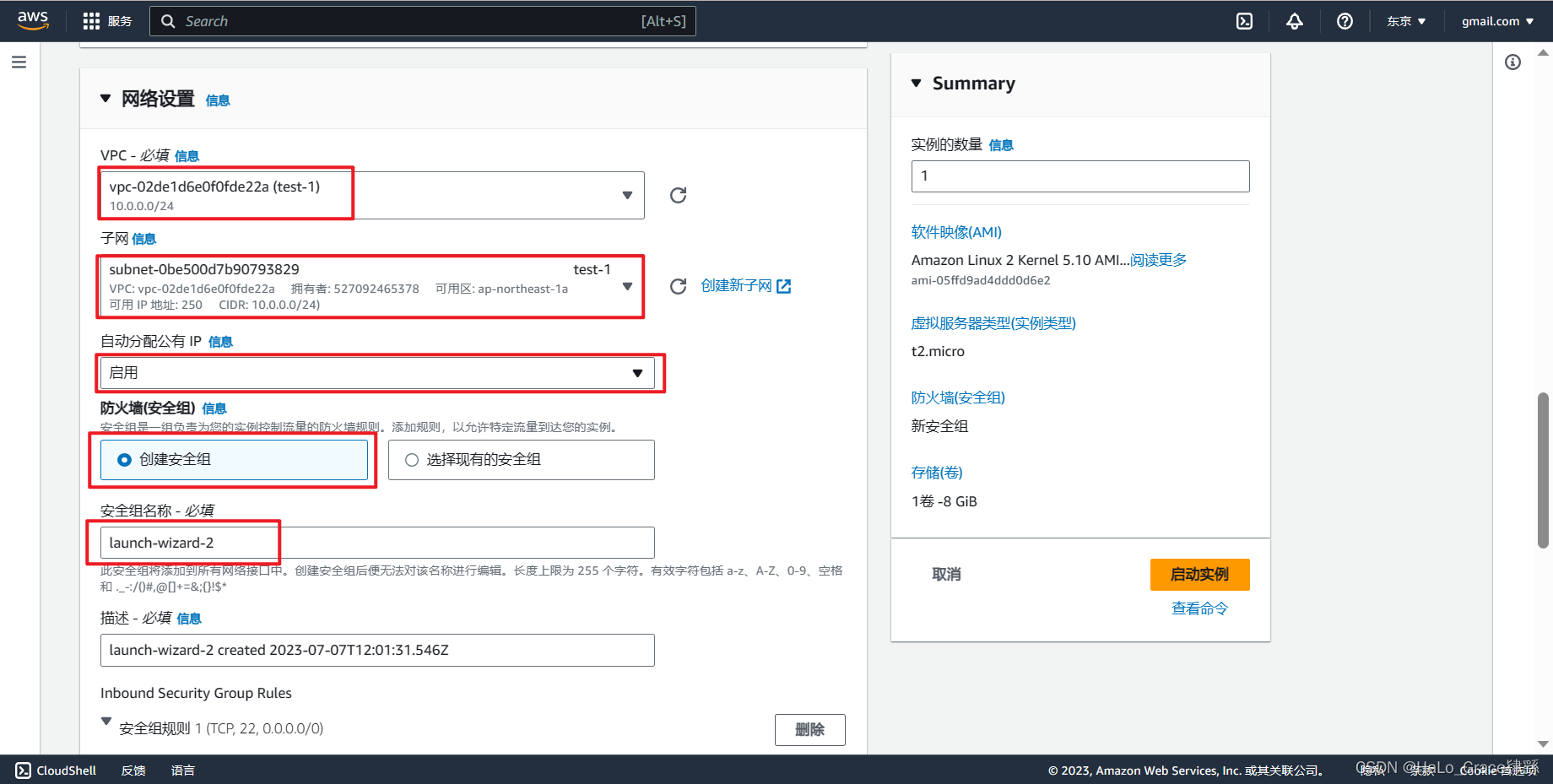Focus the 实例的数量 input field
Viewport: 1553px width, 784px height.
[1080, 176]
